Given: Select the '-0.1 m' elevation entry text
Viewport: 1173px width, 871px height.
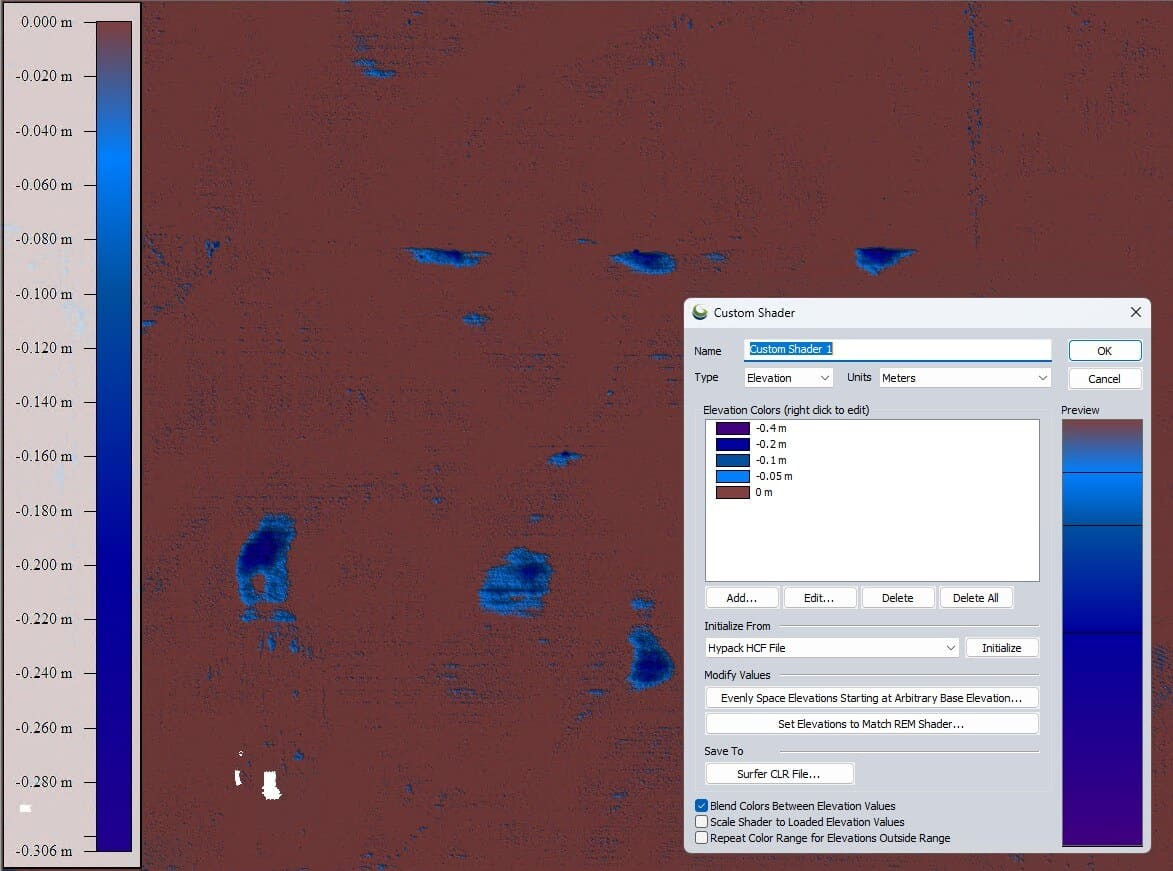Looking at the screenshot, I should (x=771, y=460).
